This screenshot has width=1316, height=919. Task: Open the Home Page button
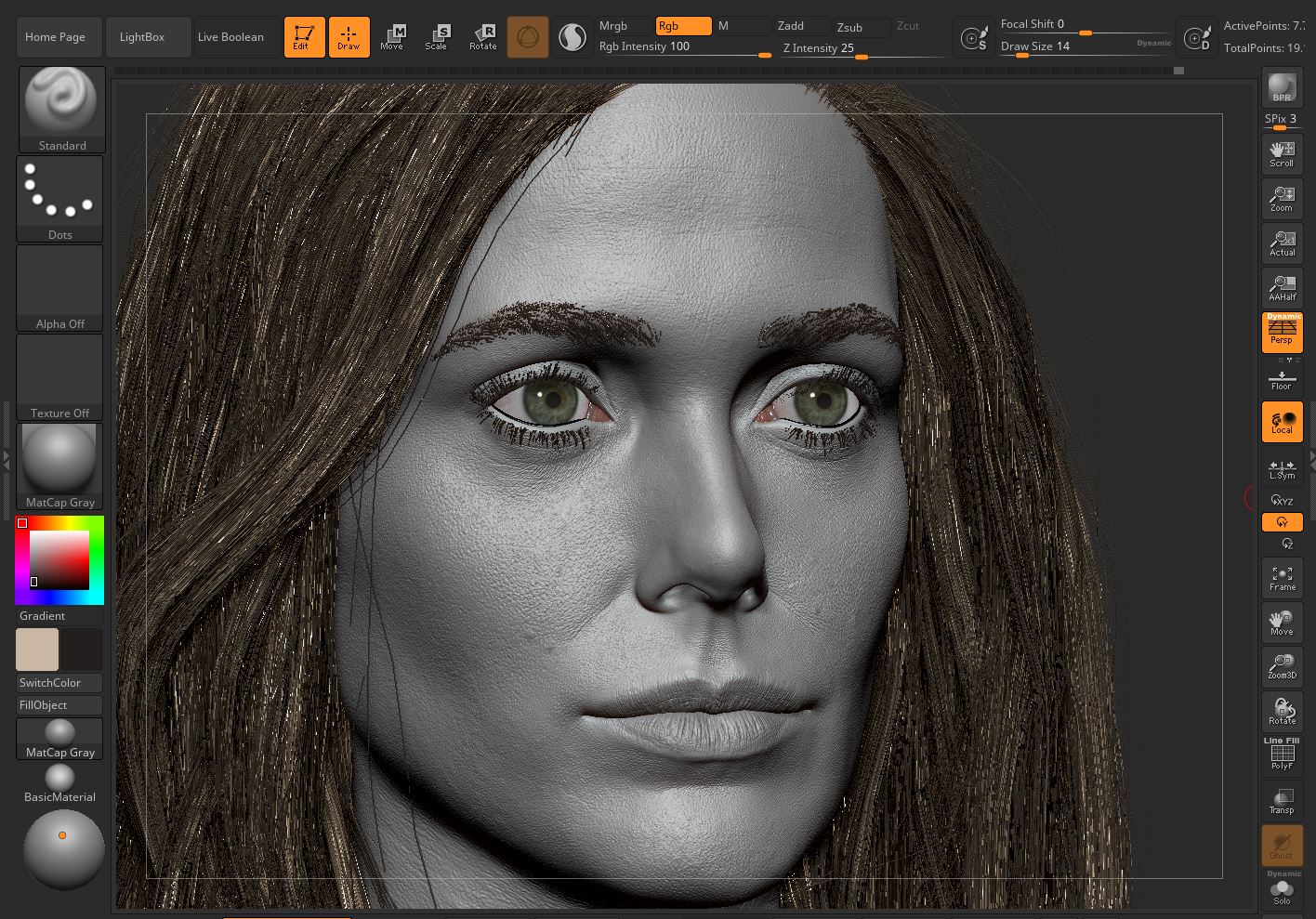59,37
